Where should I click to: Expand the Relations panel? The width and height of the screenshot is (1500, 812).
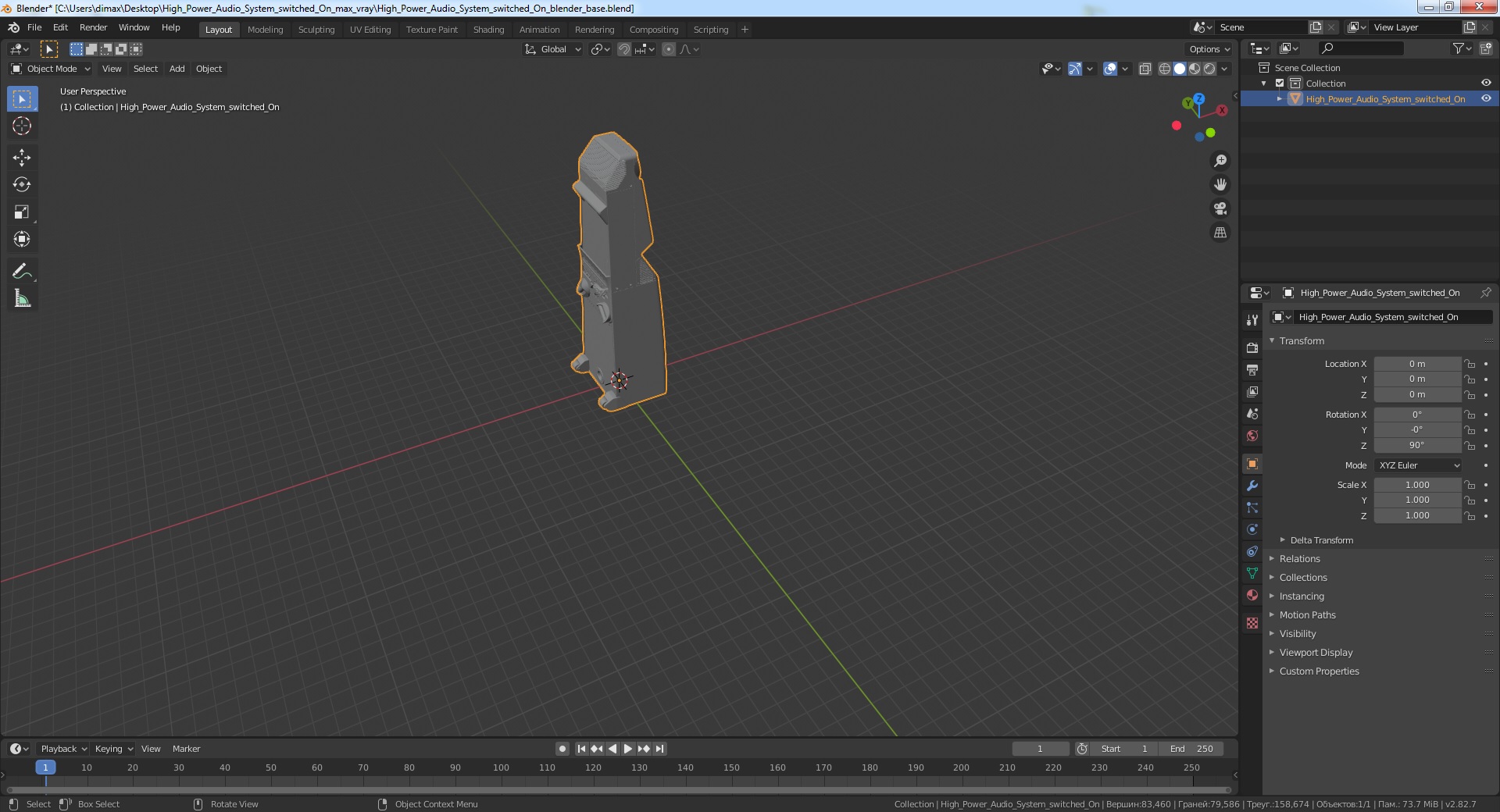[x=1299, y=559]
